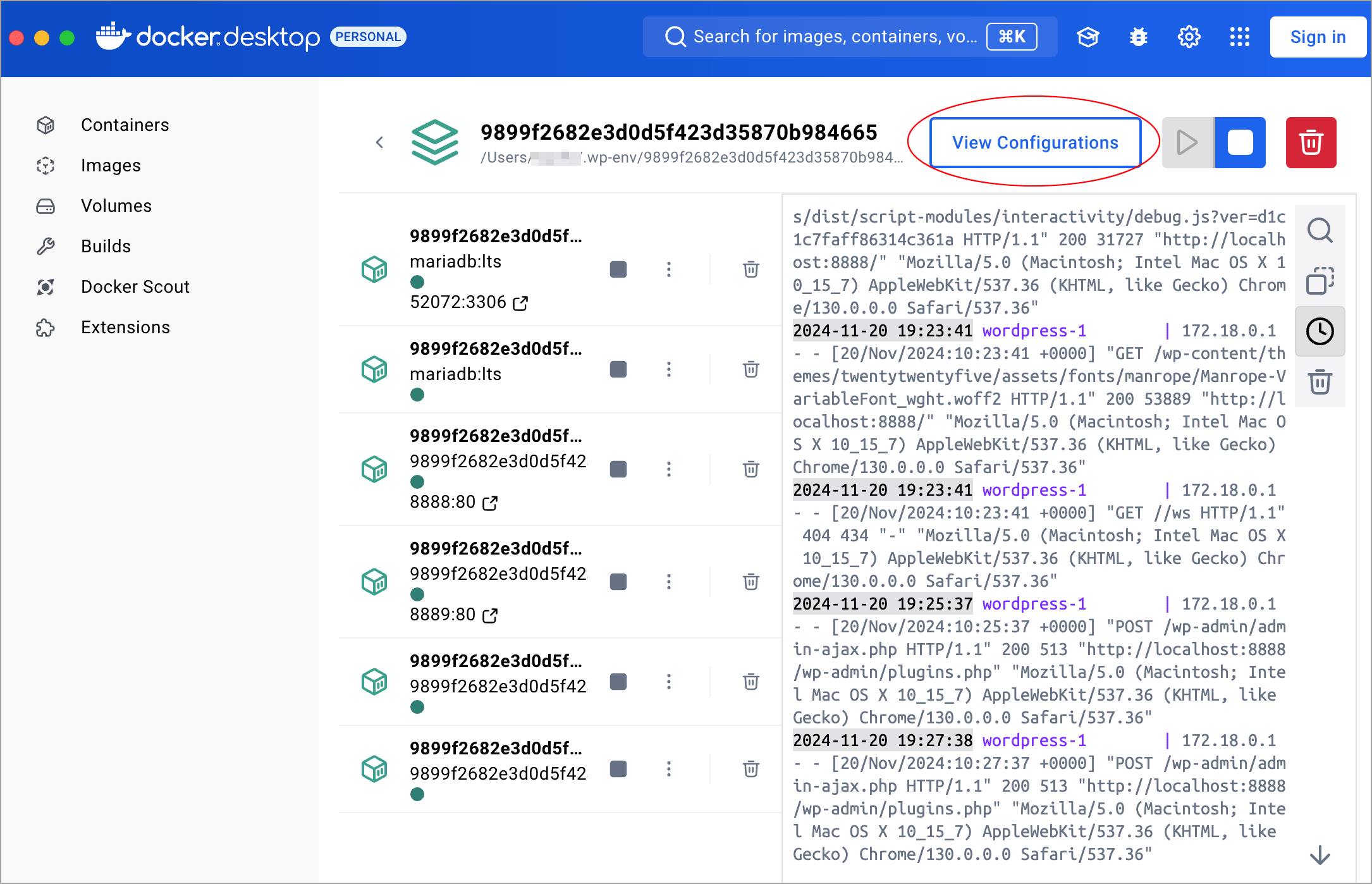The image size is (1372, 884).
Task: Clear the logs terminal with the trash icon
Action: click(1320, 382)
